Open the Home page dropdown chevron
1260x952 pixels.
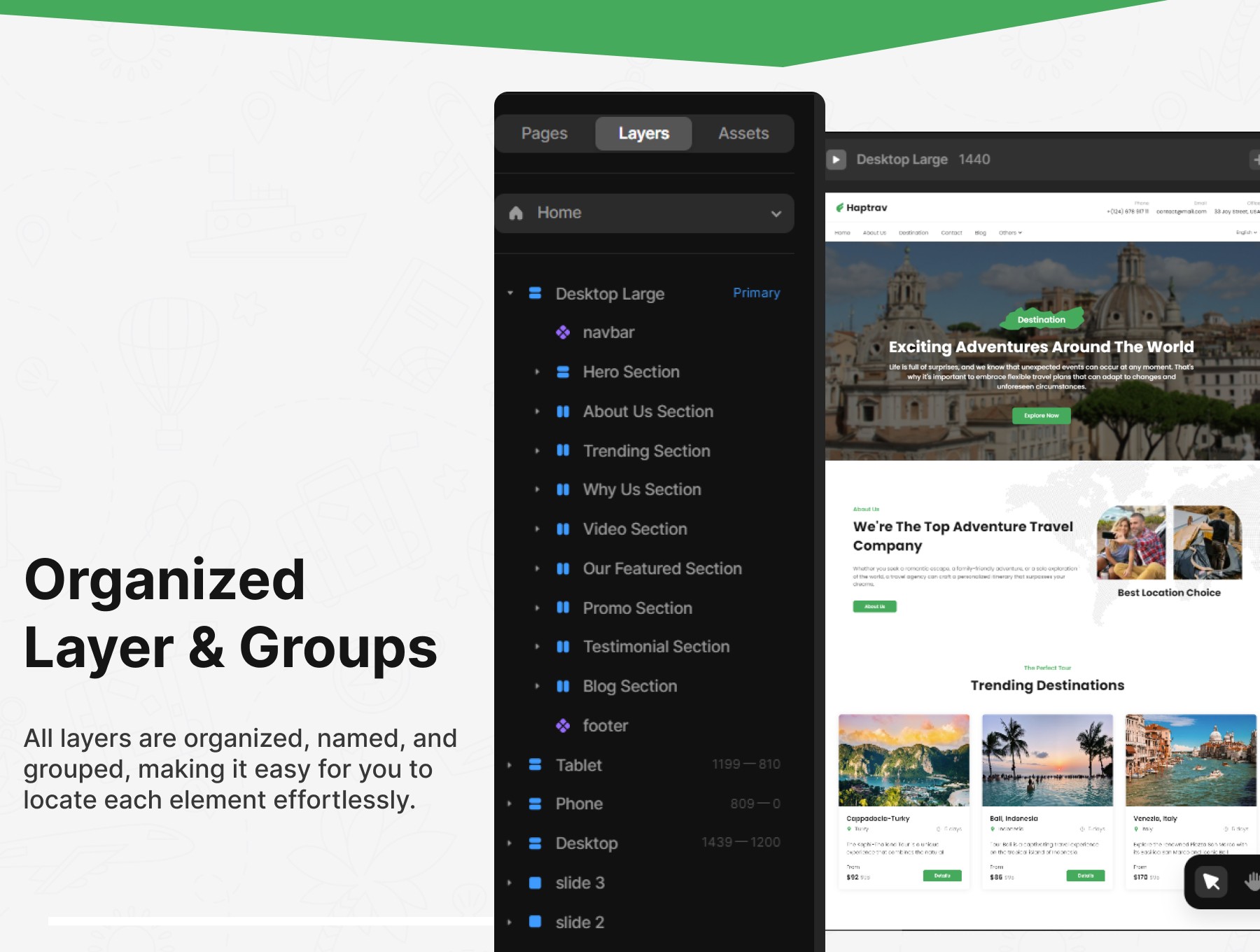(x=776, y=213)
